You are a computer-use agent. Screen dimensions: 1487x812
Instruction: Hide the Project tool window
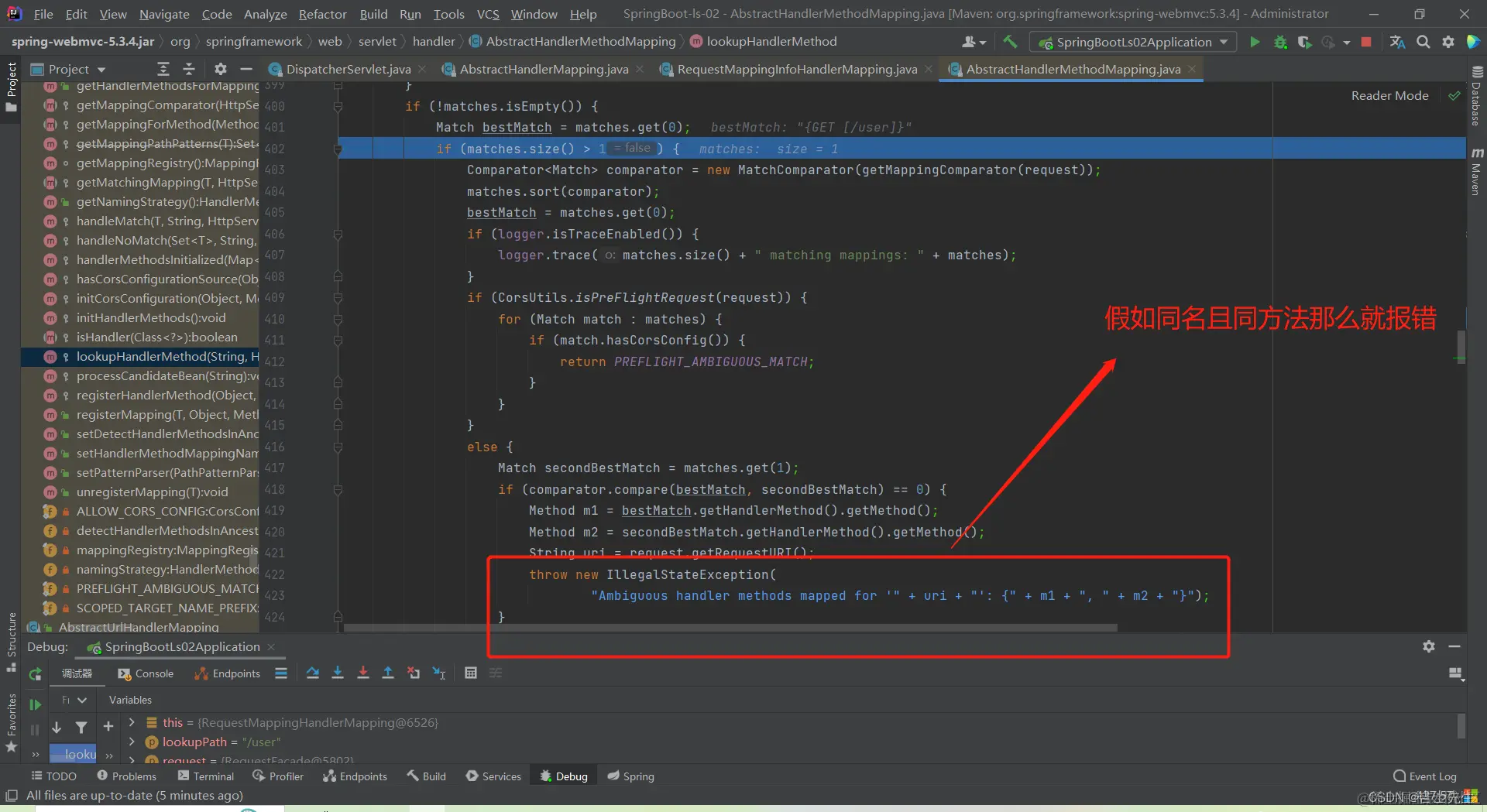(246, 69)
